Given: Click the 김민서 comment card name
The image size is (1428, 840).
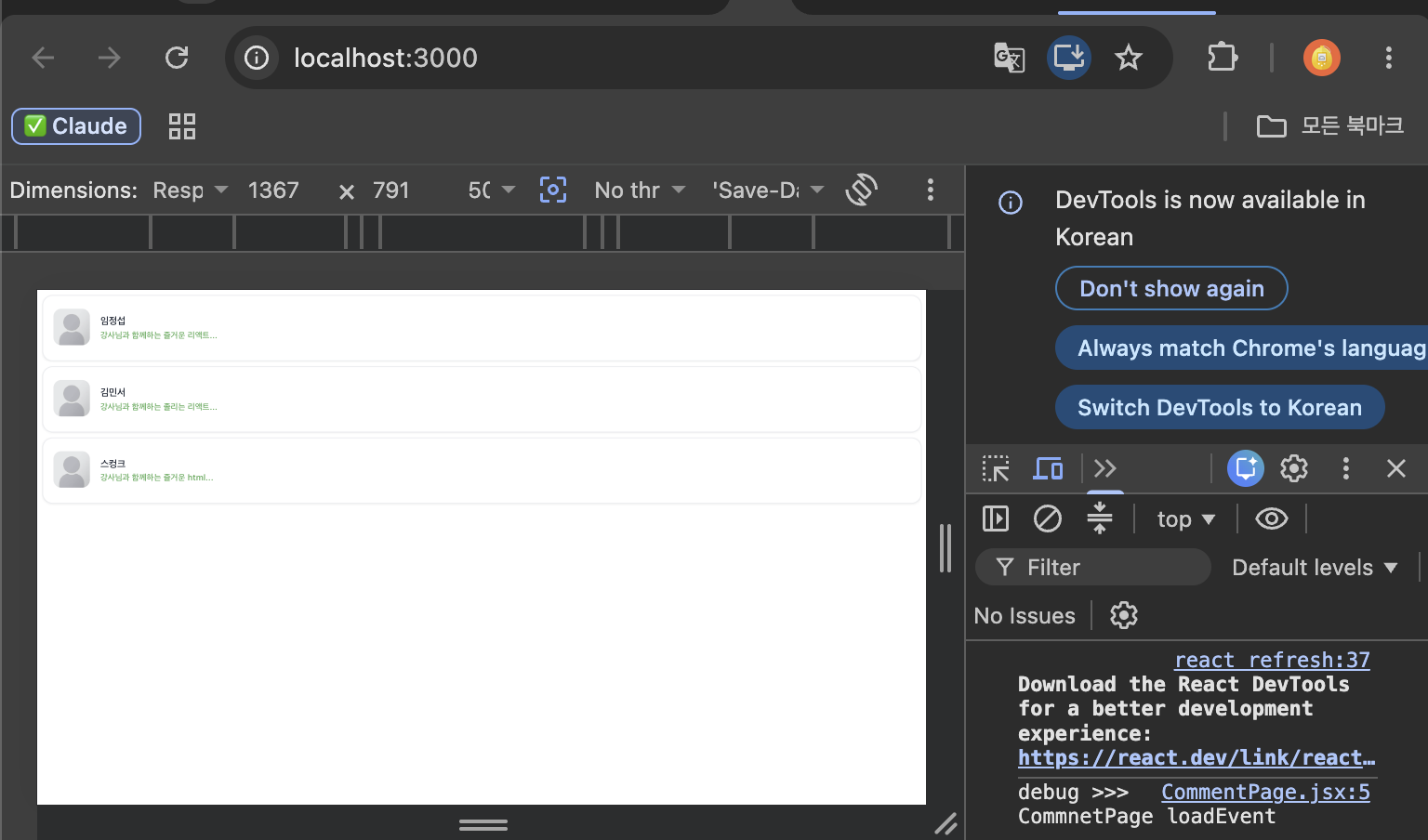Looking at the screenshot, I should point(112,392).
